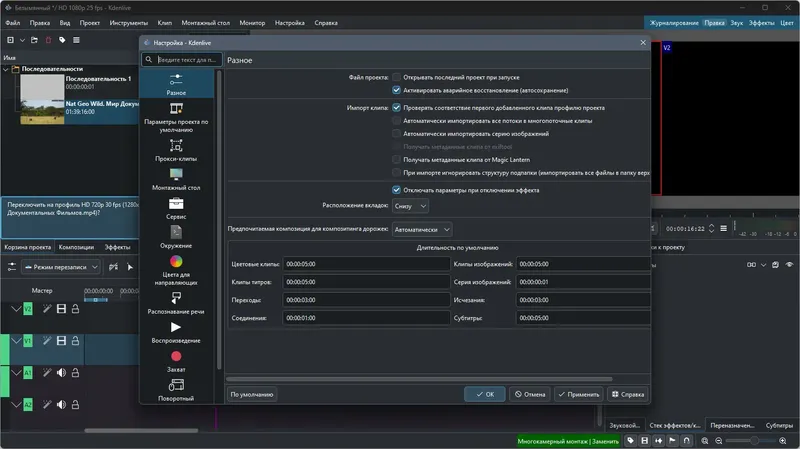Screen dimensions: 800x449
Task: Open the Файл menu
Action: pos(13,23)
